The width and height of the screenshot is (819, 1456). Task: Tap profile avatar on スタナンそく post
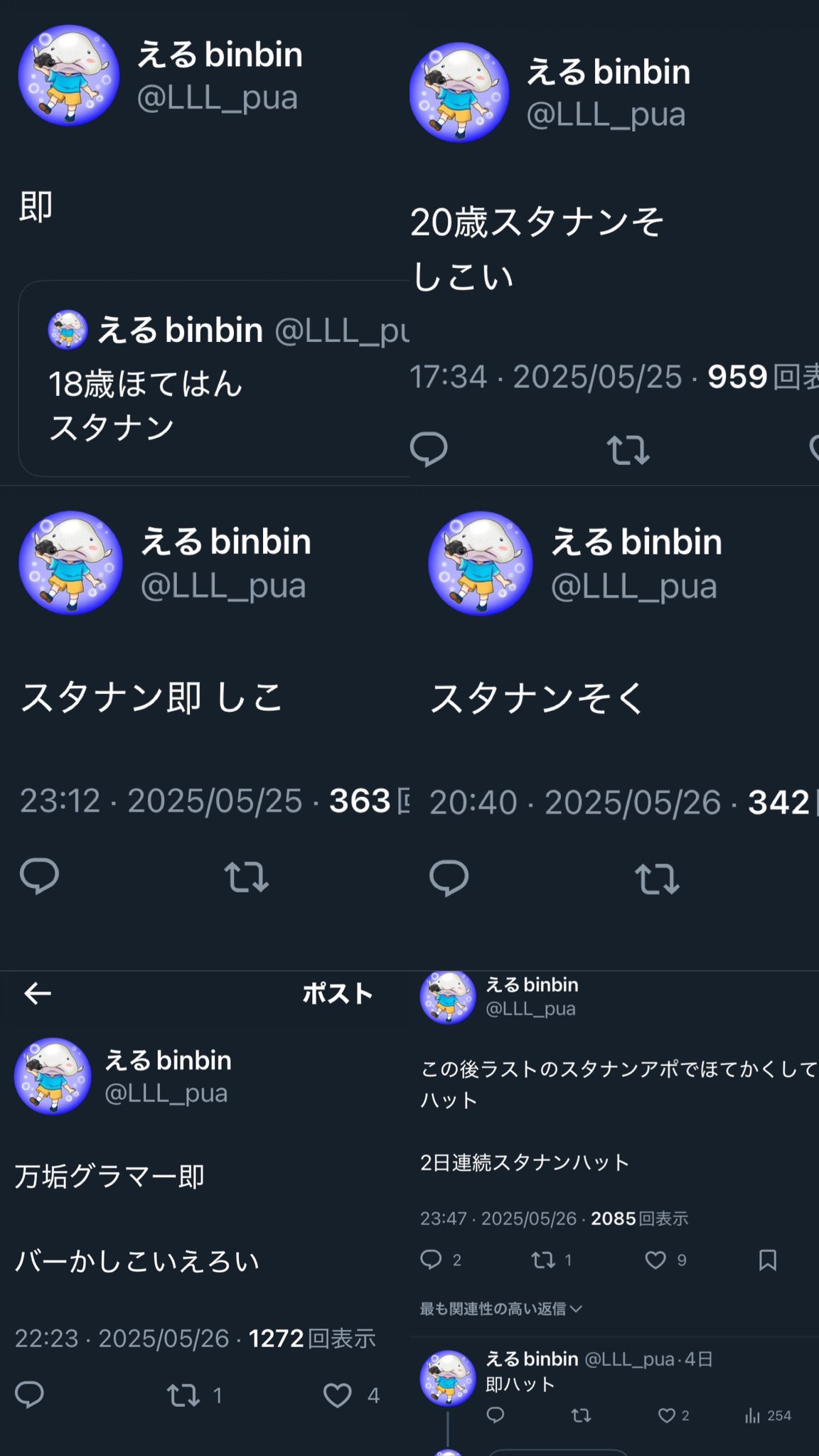[x=481, y=563]
